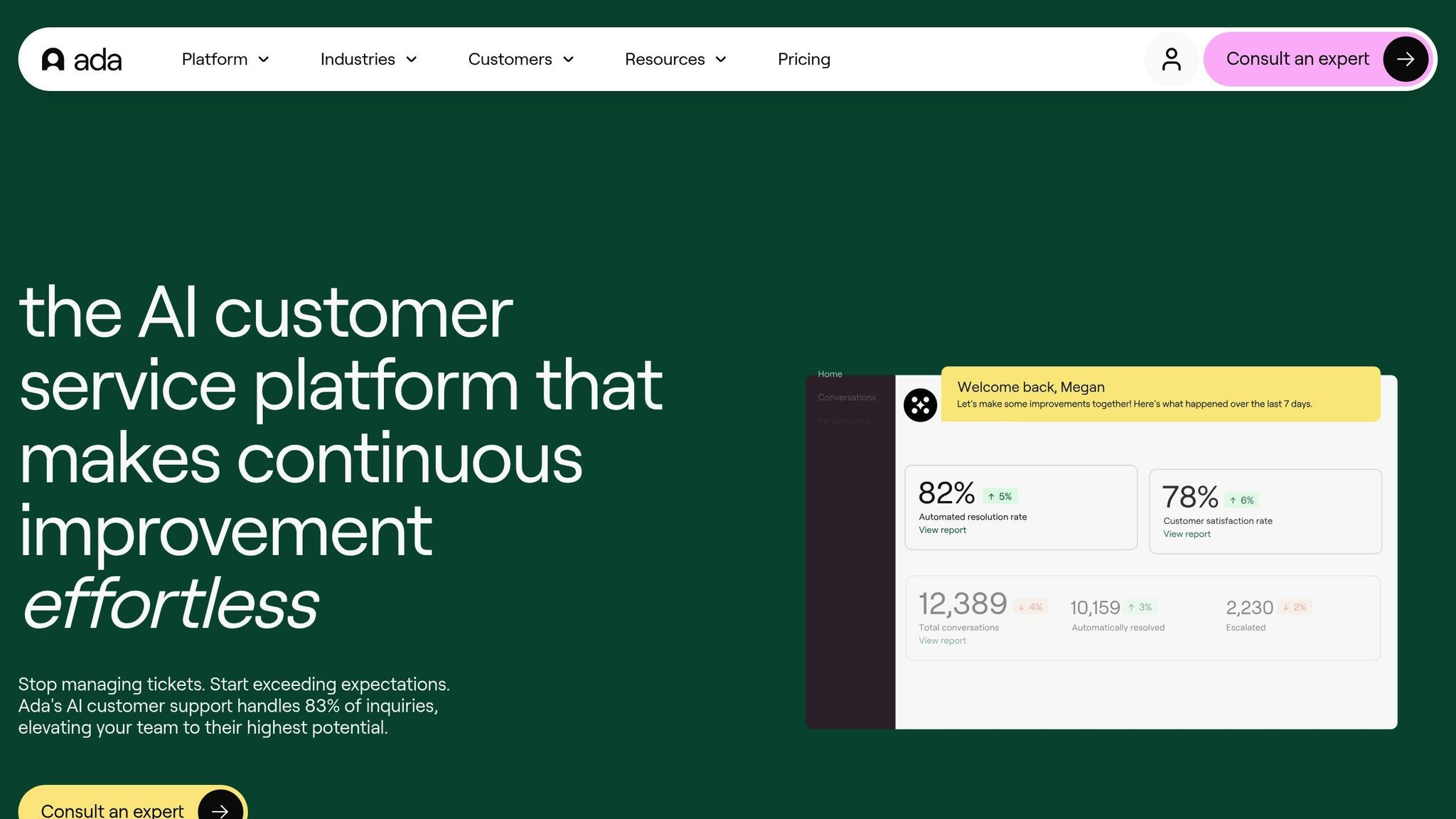1456x819 pixels.
Task: Go to the Pricing page
Action: pos(803,60)
